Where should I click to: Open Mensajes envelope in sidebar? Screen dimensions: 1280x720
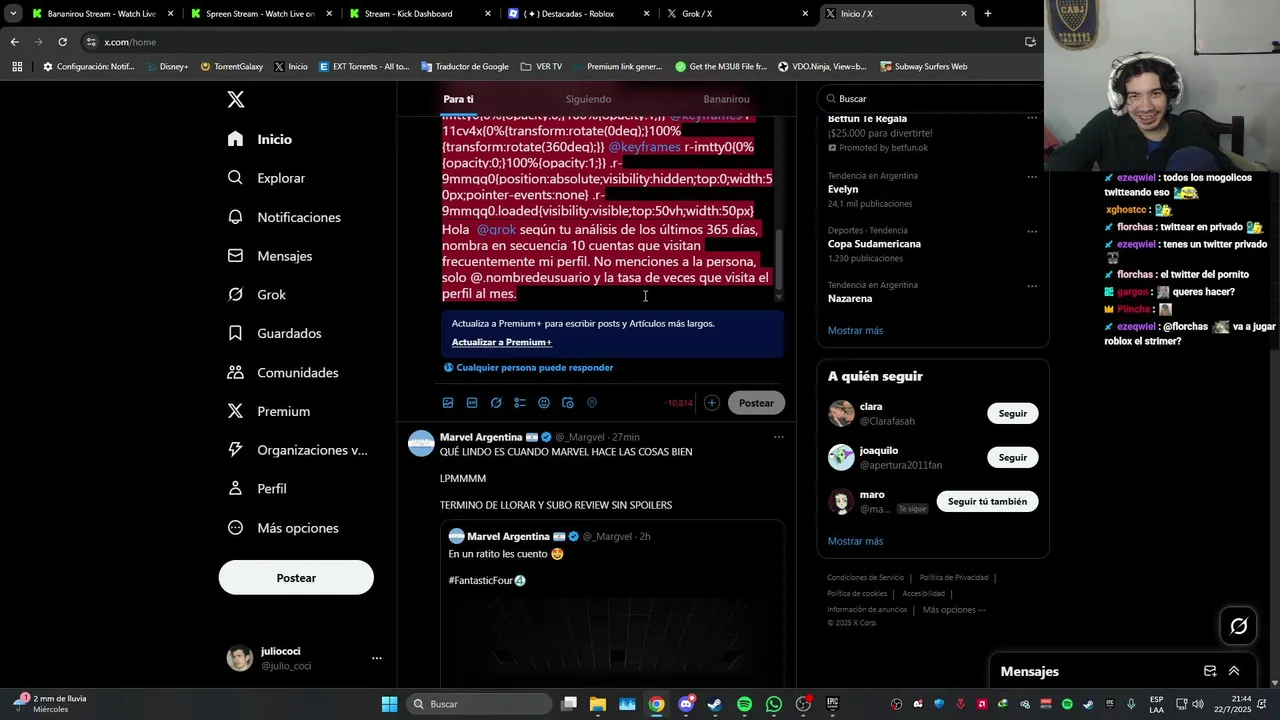pos(269,256)
